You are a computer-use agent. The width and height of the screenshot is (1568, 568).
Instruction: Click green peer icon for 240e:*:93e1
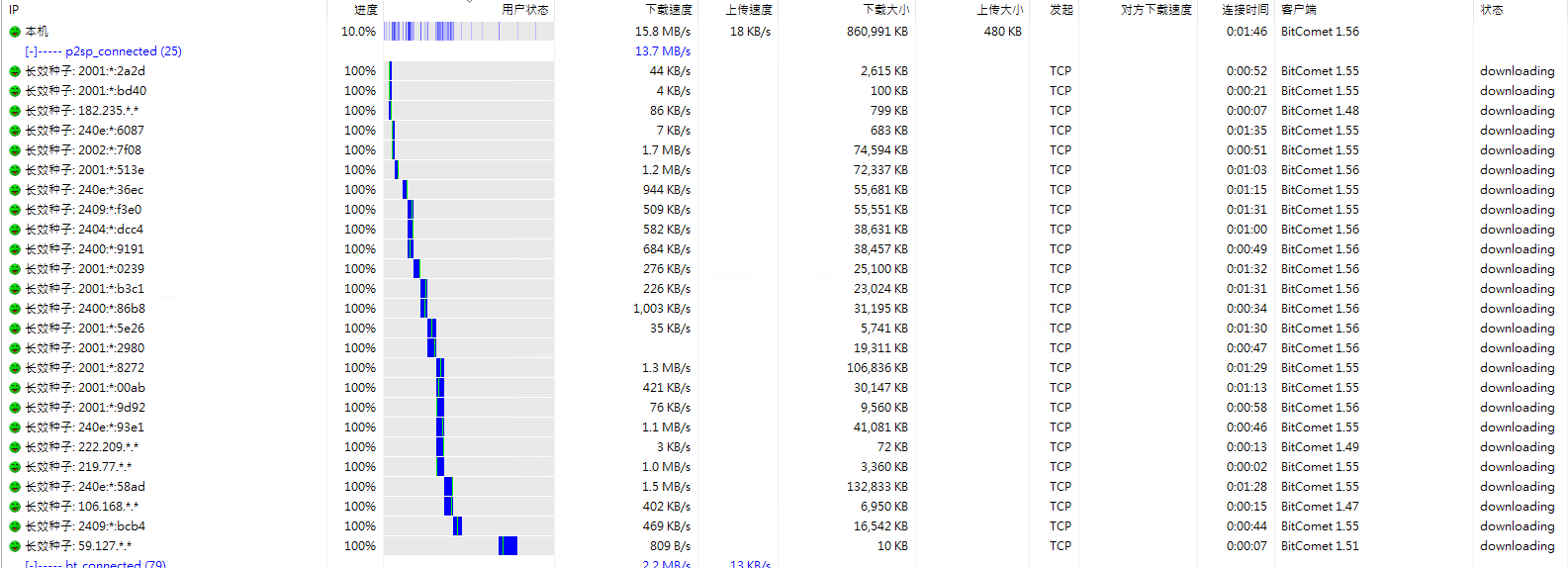point(15,427)
